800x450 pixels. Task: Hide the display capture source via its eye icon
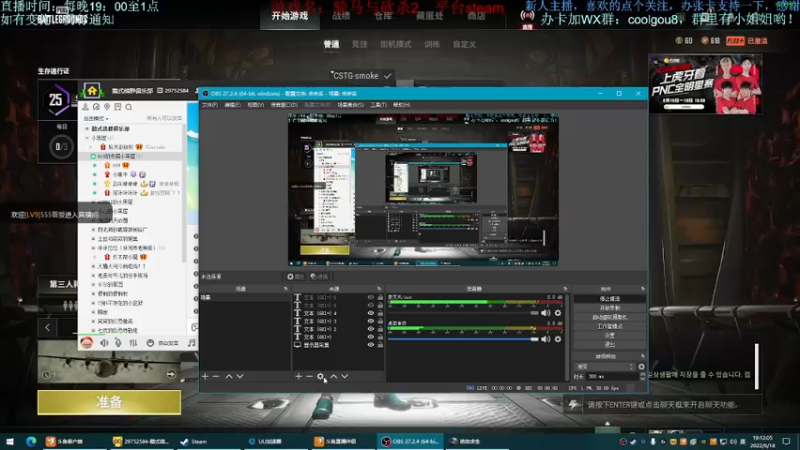coord(371,345)
